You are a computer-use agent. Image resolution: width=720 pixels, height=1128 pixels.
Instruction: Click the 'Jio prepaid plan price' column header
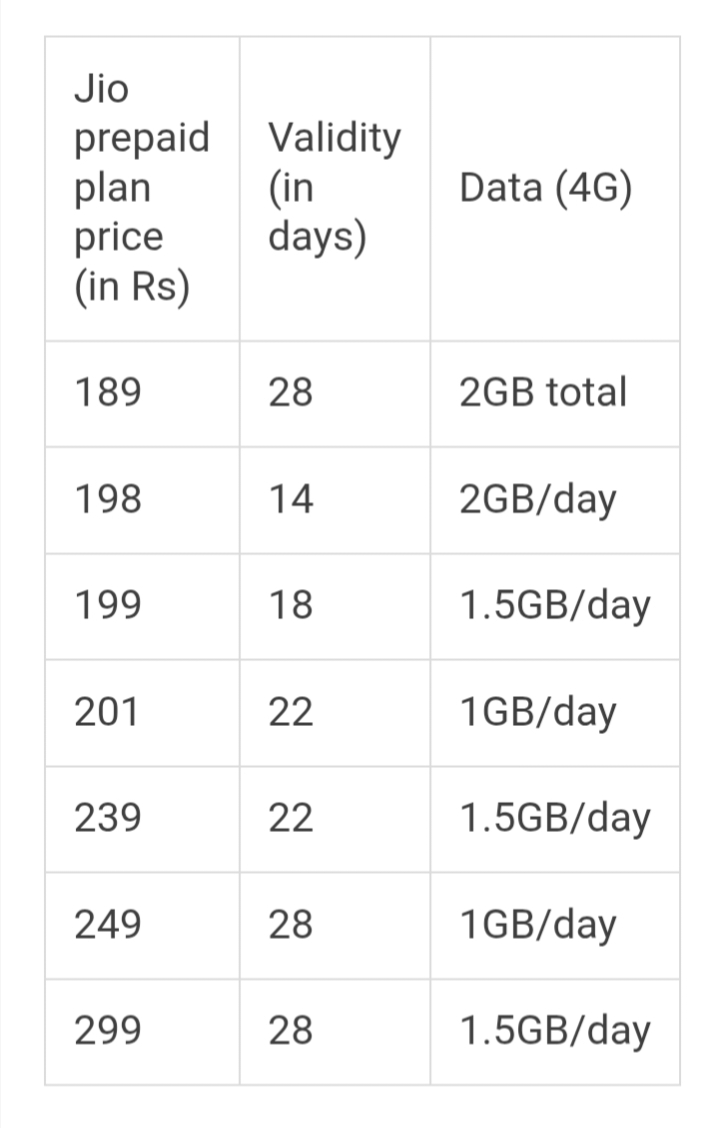pyautogui.click(x=141, y=188)
